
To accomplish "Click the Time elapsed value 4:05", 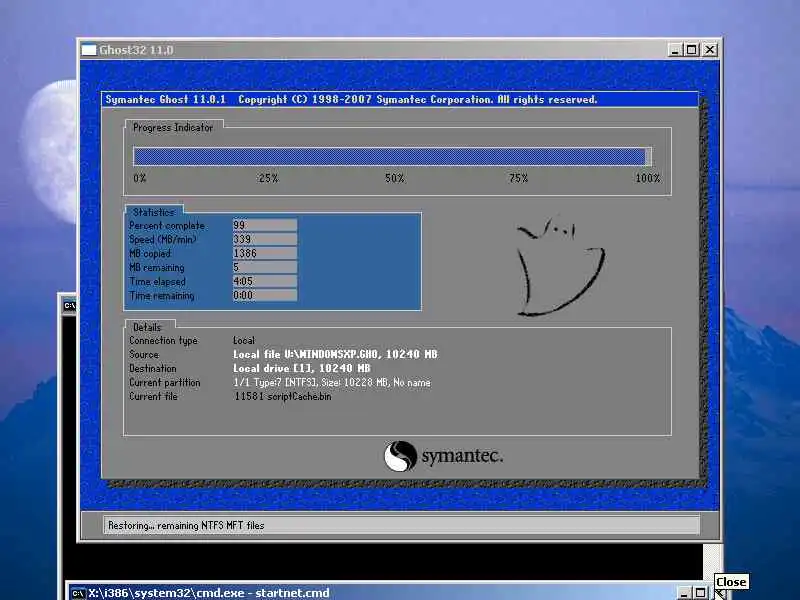I will pyautogui.click(x=265, y=281).
